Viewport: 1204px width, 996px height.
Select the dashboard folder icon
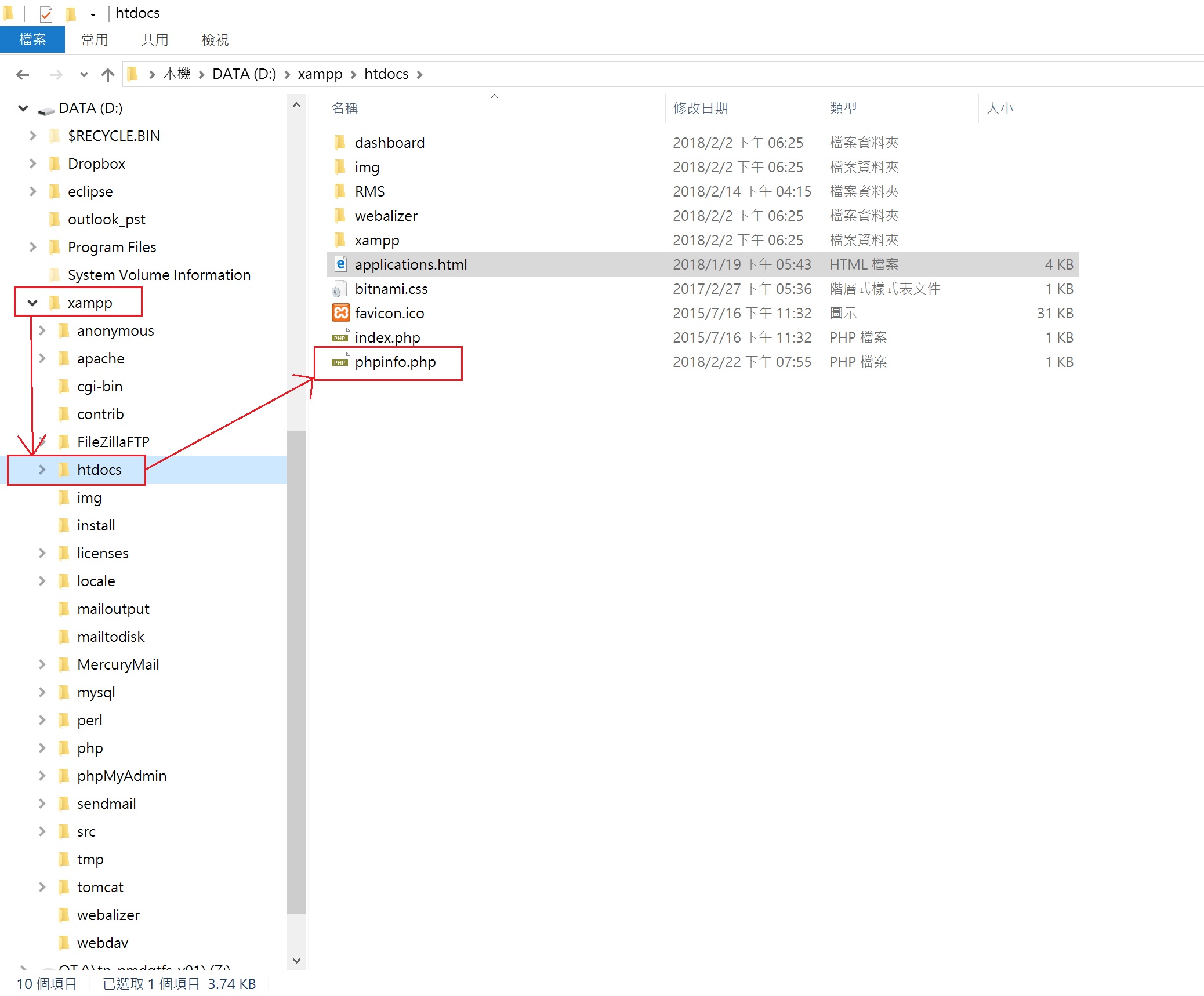(340, 143)
